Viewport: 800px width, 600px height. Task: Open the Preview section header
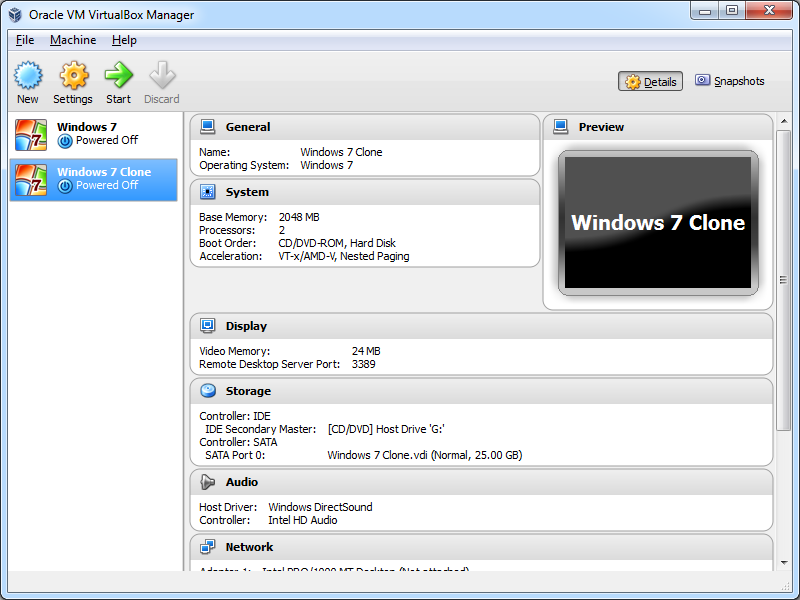click(601, 127)
